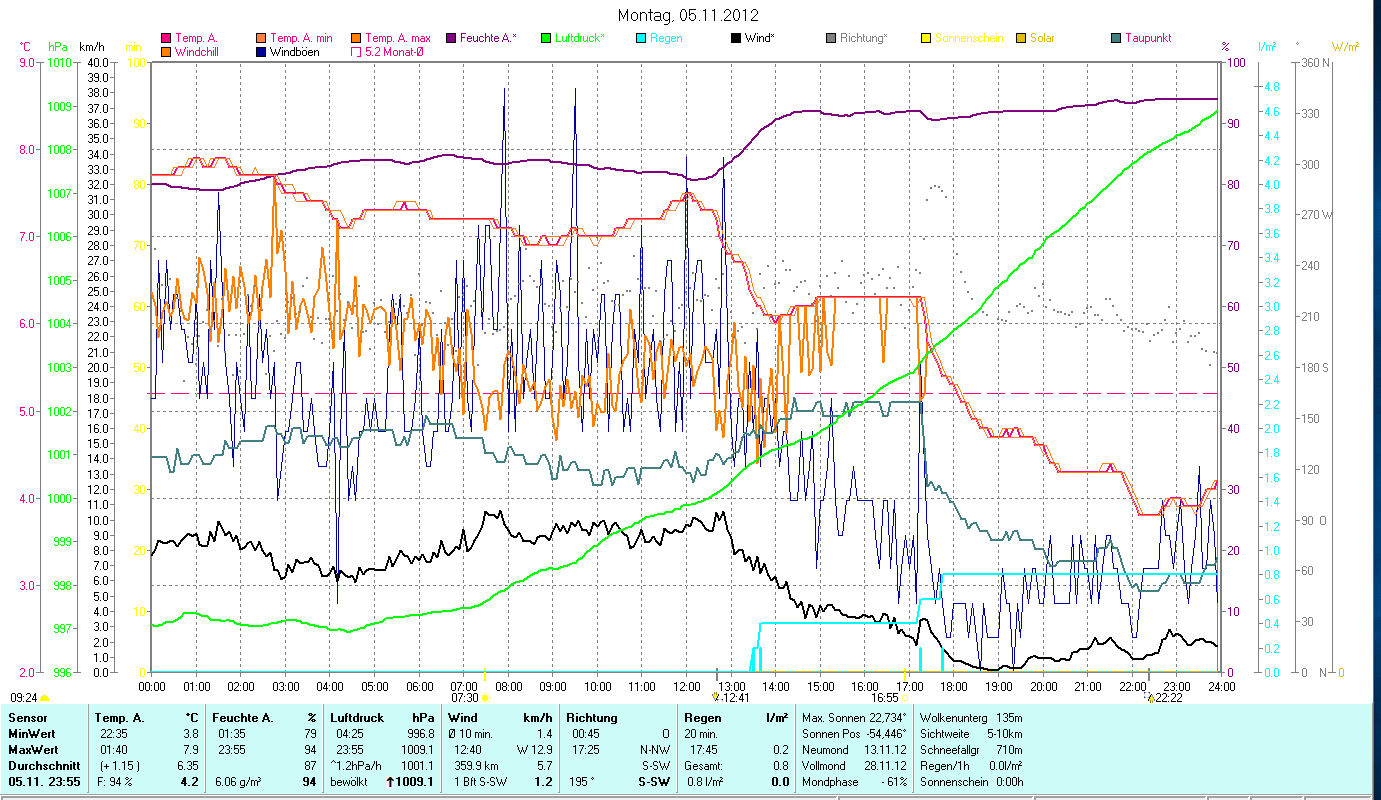Click the hPa axis unit label

pos(58,47)
